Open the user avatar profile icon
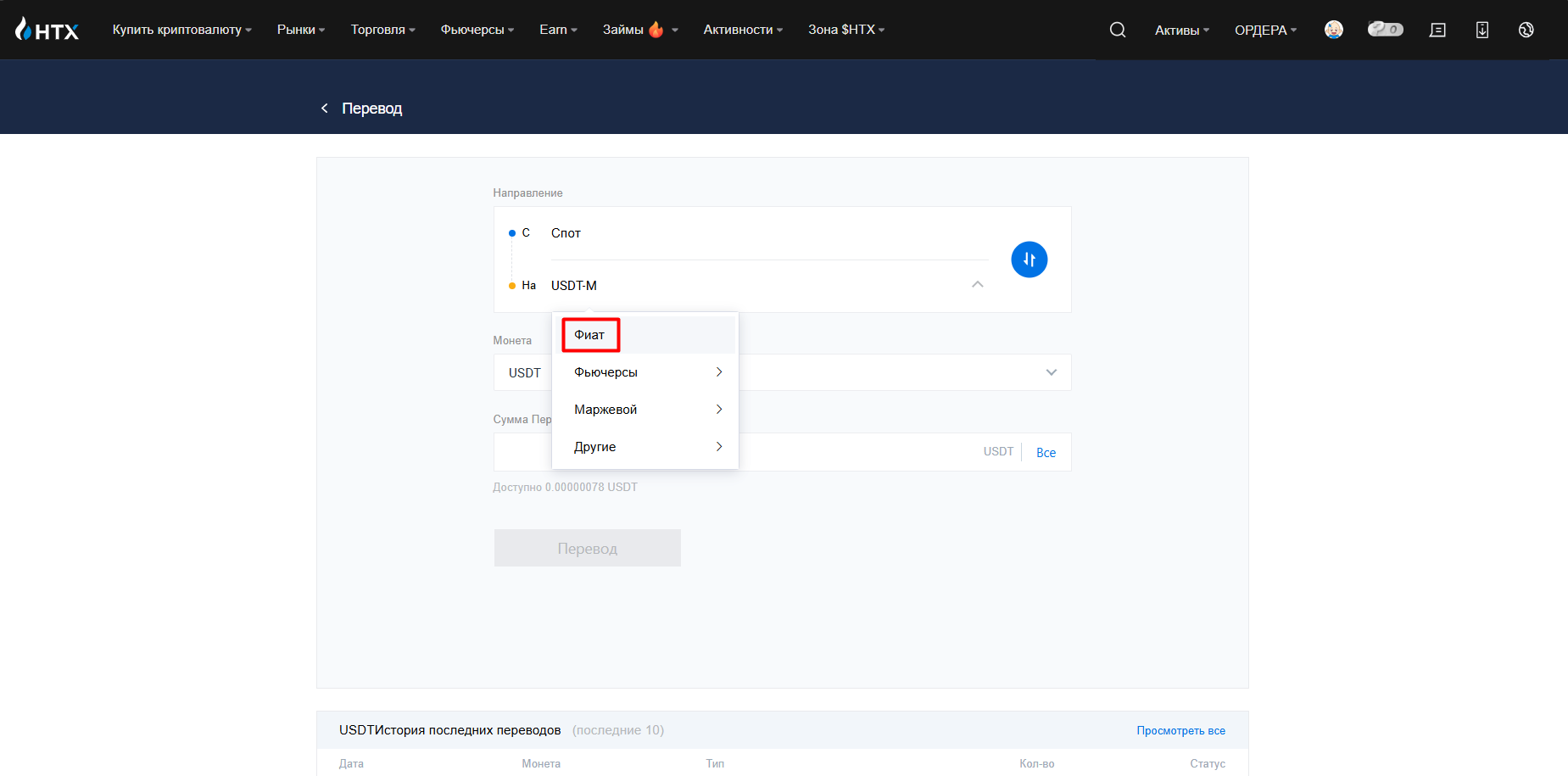The image size is (1568, 776). 1334,30
